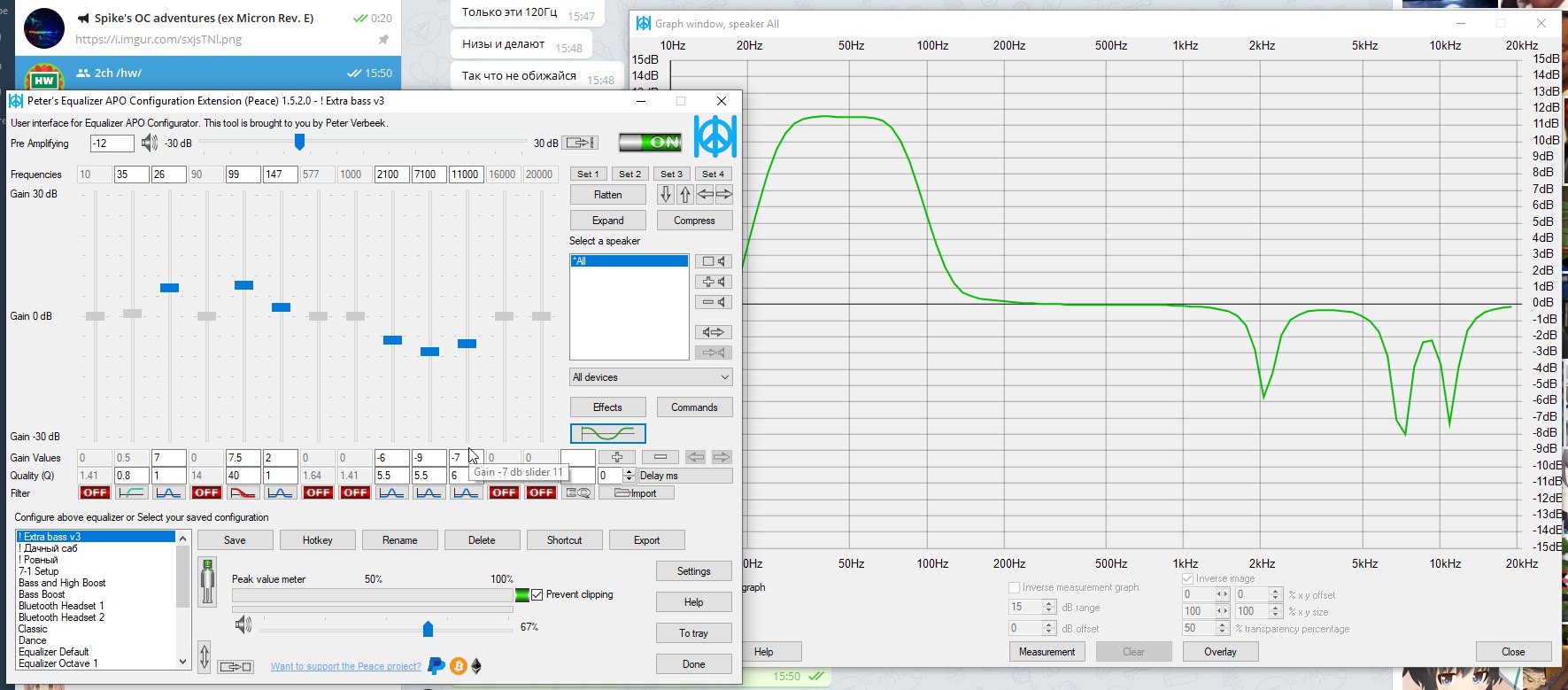This screenshot has height=690, width=1568.
Task: Change the 11000 Hz peak filter icon
Action: pyautogui.click(x=467, y=492)
